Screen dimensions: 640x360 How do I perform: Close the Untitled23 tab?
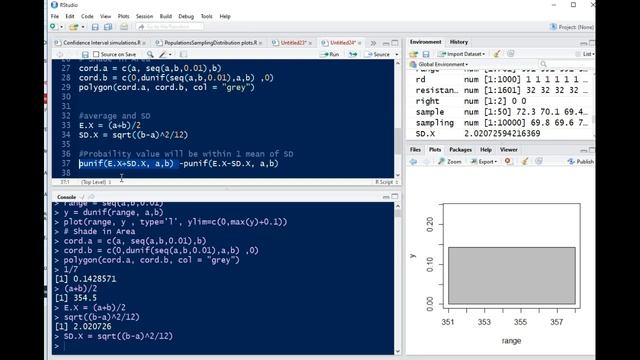311,43
